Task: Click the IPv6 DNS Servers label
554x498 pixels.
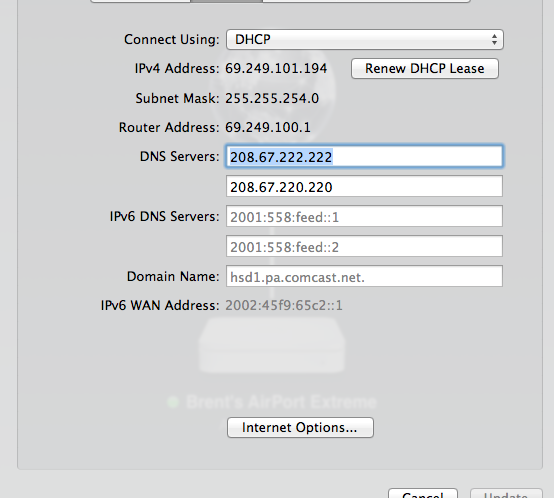Action: 164,217
